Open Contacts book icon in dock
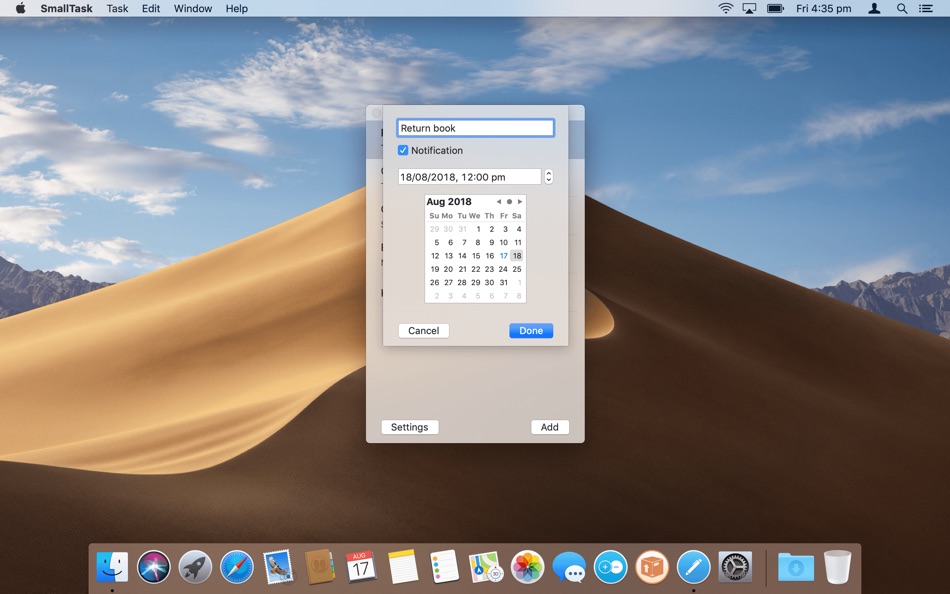This screenshot has width=950, height=594. (x=319, y=567)
